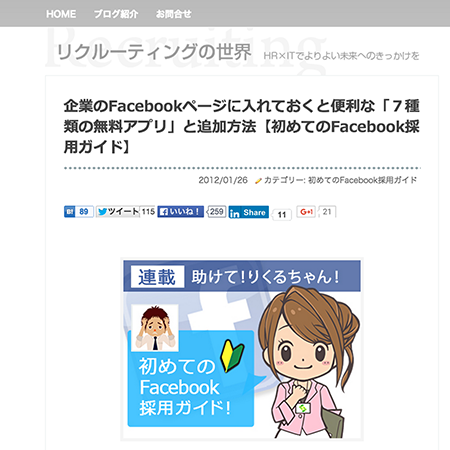
Task: Like with Facebook いいね! button
Action: click(180, 212)
